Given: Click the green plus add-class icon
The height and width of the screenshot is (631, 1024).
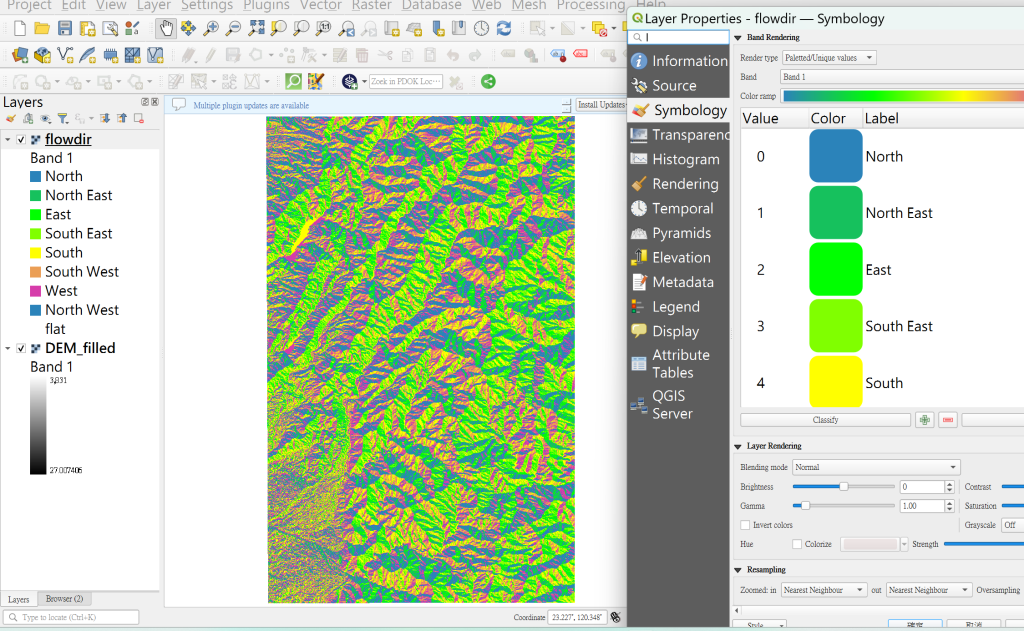Looking at the screenshot, I should point(924,420).
